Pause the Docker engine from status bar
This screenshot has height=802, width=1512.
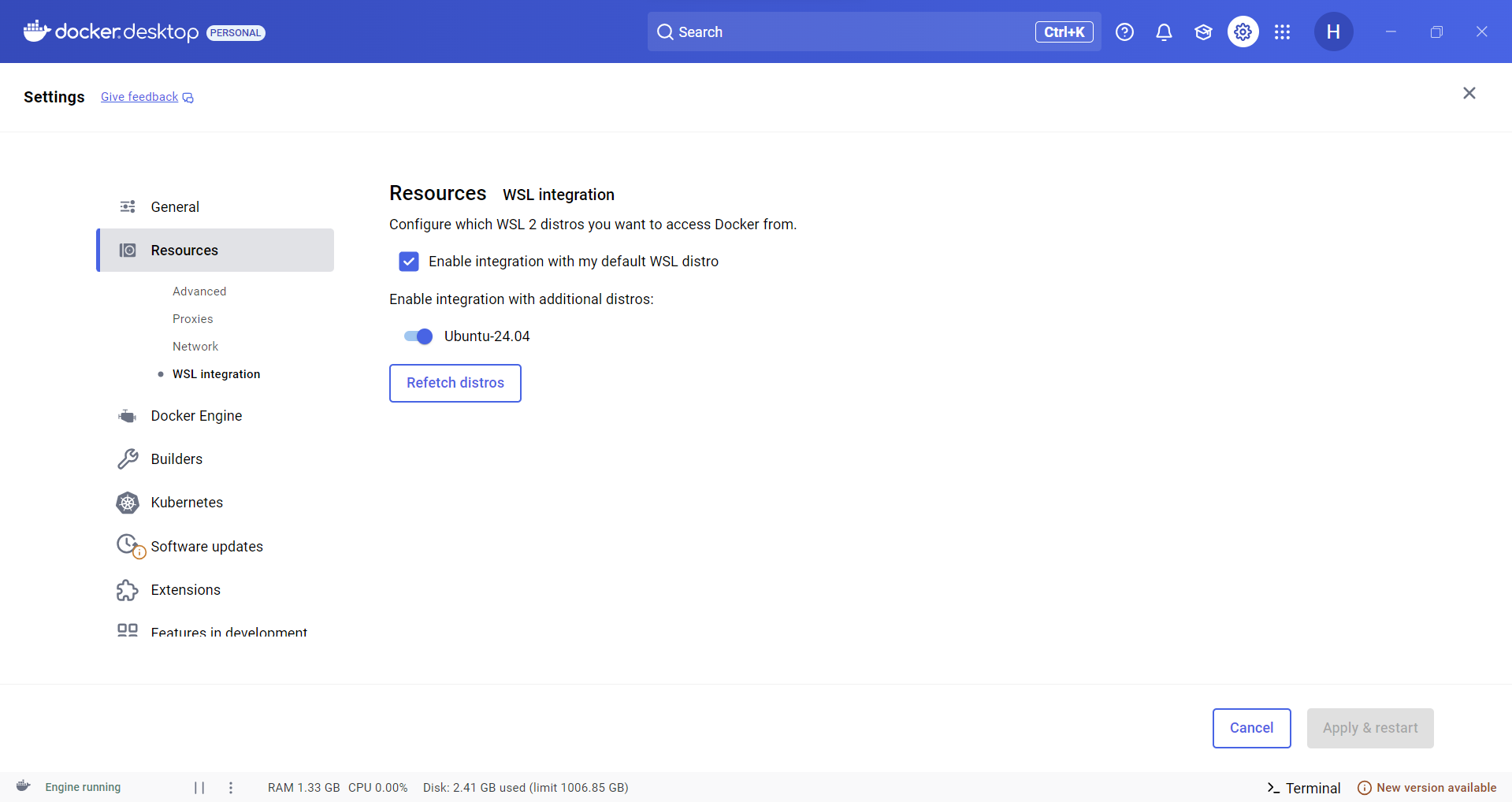[199, 788]
